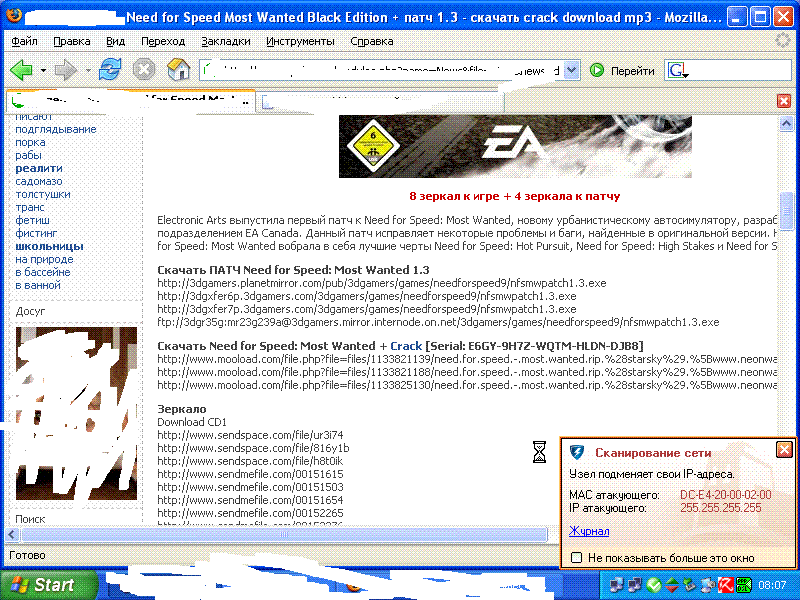
Task: Open the Windows Start menu
Action: tap(47, 585)
